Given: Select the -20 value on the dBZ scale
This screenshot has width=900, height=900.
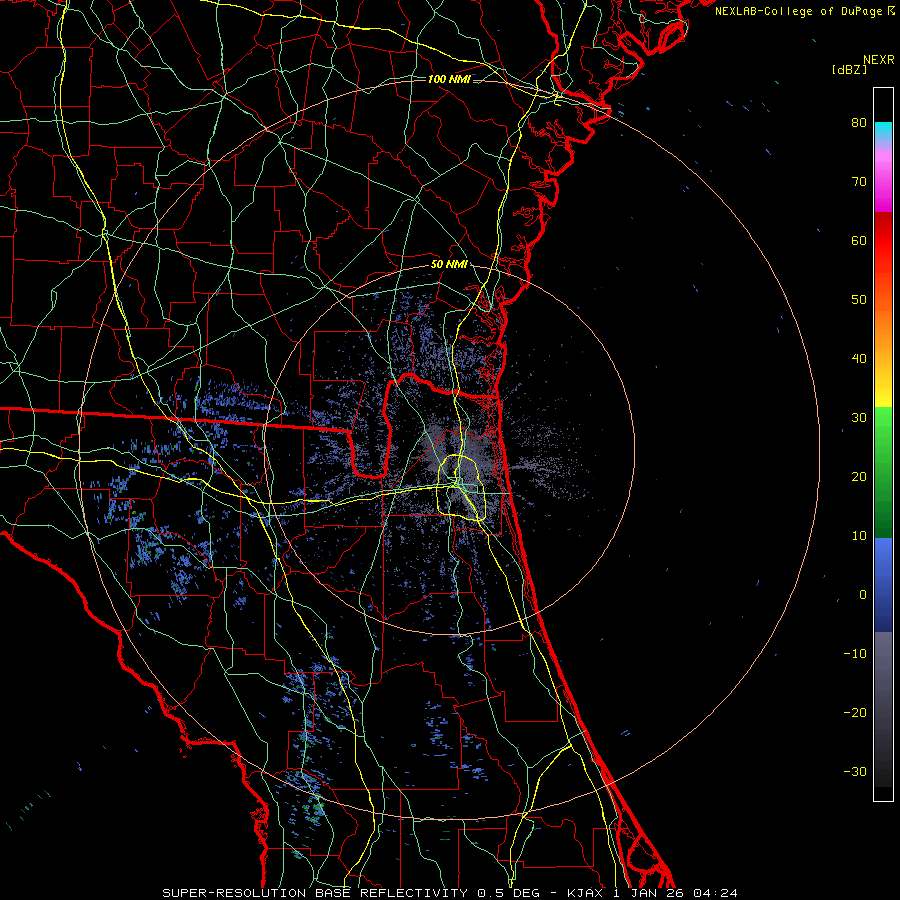Looking at the screenshot, I should [x=855, y=713].
